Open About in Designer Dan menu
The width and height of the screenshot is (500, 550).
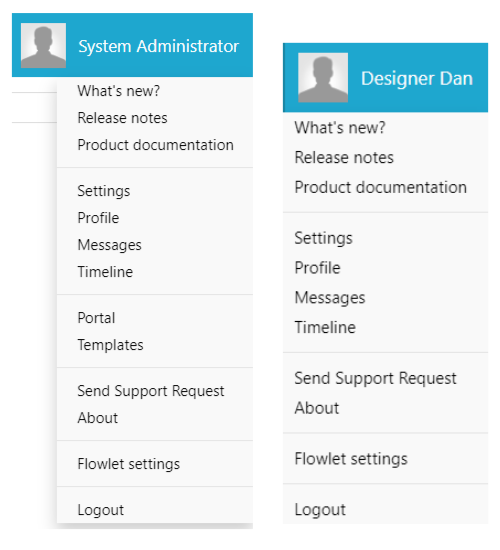(x=317, y=408)
